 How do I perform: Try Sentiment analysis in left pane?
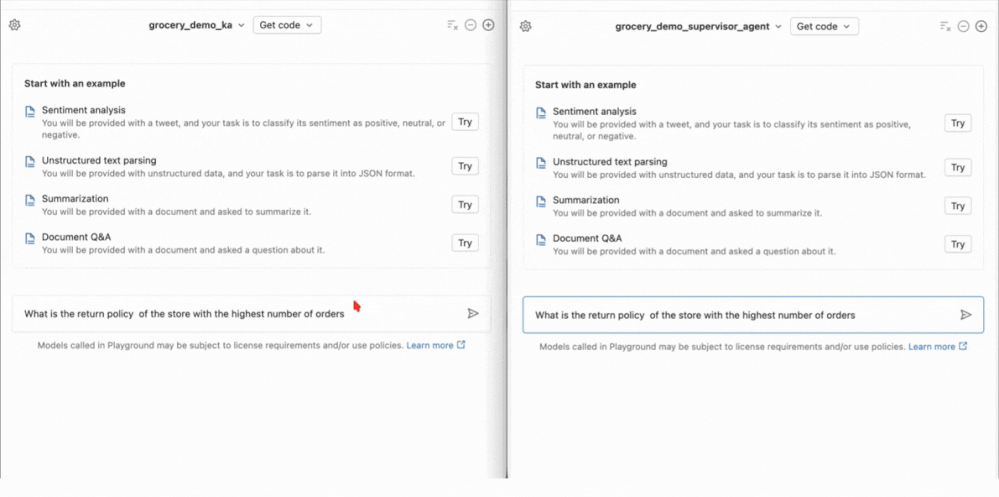(x=465, y=122)
